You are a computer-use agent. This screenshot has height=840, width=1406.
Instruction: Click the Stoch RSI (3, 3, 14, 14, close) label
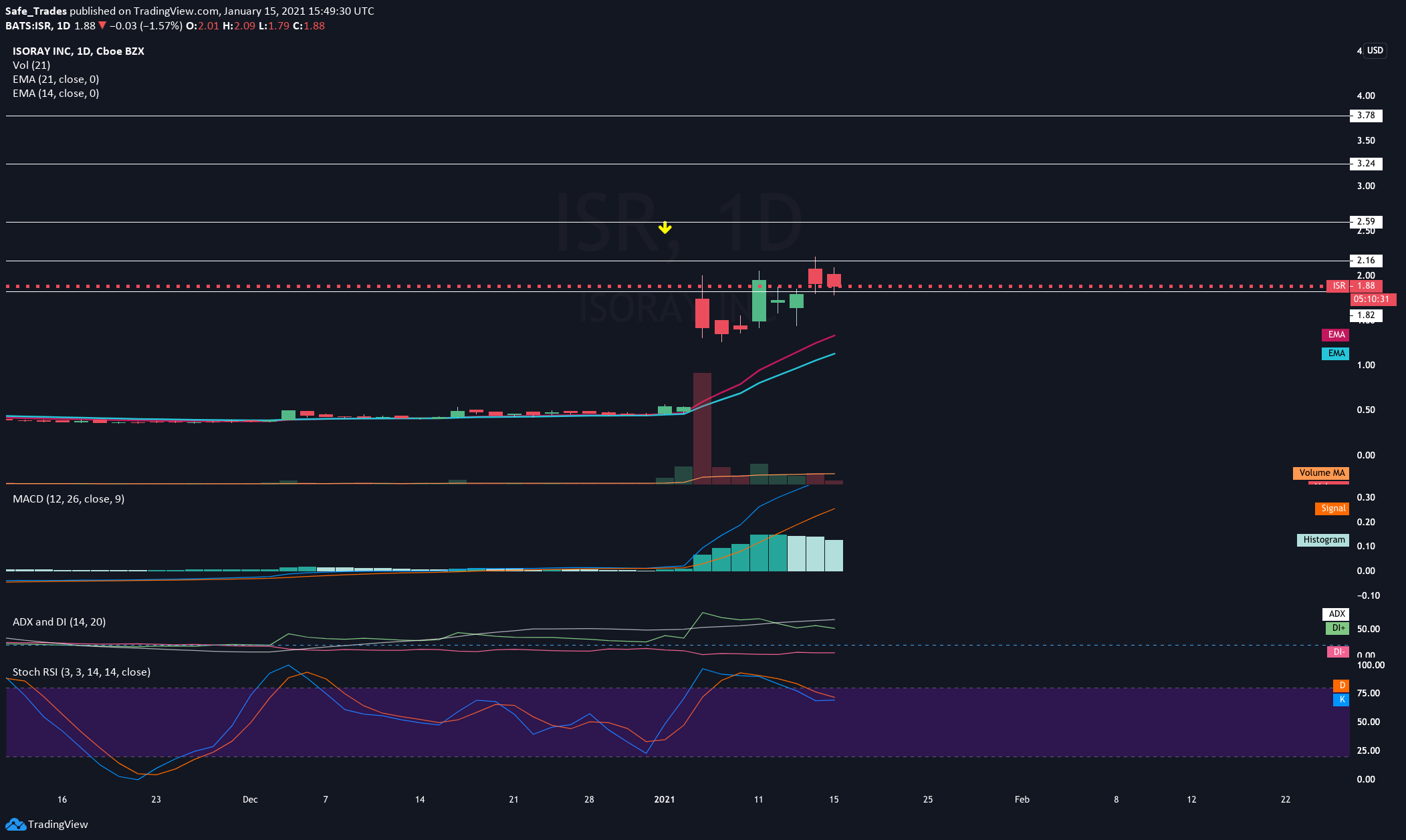(x=81, y=672)
